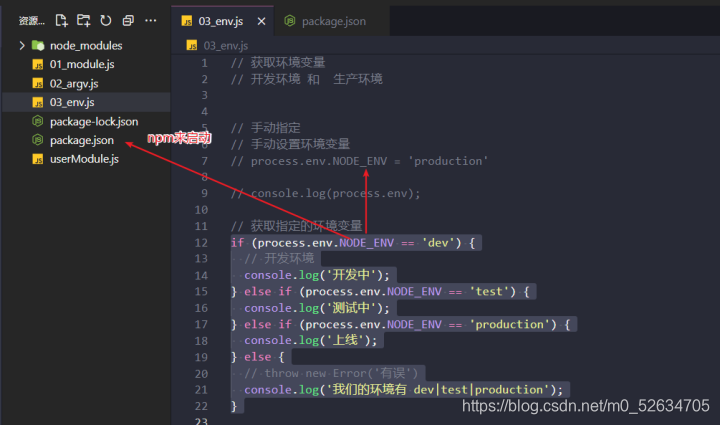Screen dimensions: 720x425
Task: Click line number 1 in the gutter
Action: pos(204,63)
